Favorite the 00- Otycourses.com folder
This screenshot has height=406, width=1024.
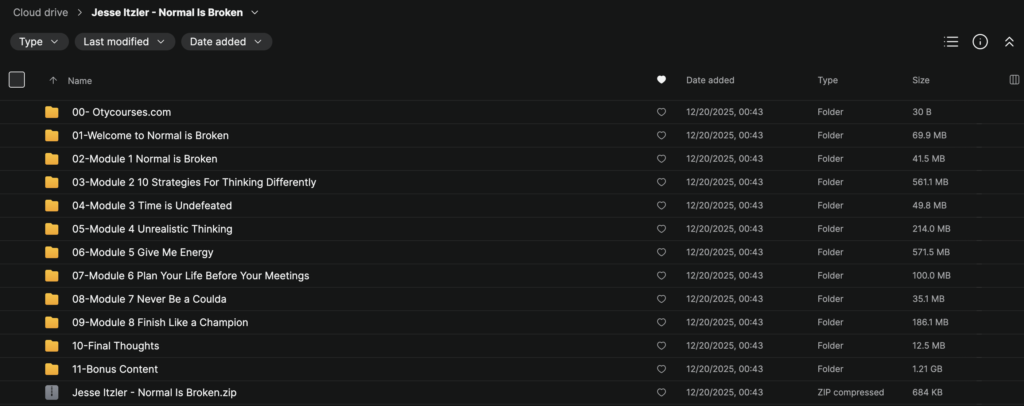point(661,112)
